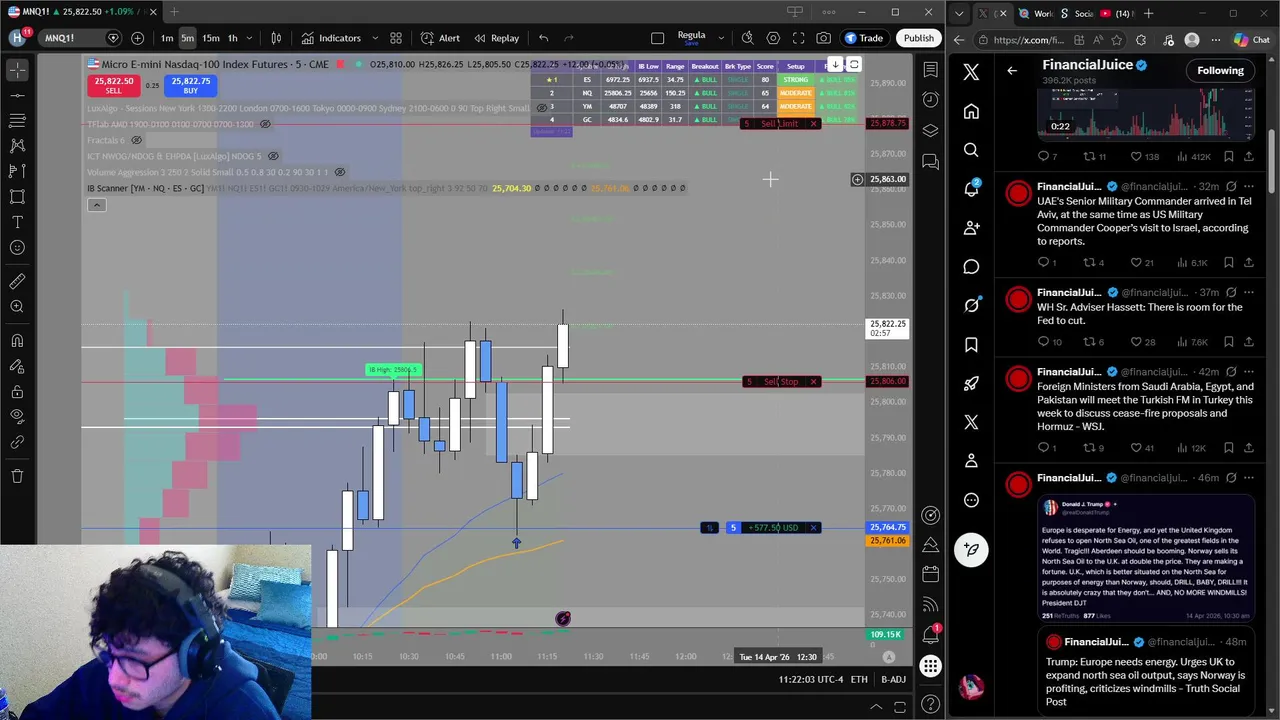
Task: Open the browser tab search dropdown
Action: pyautogui.click(x=959, y=13)
